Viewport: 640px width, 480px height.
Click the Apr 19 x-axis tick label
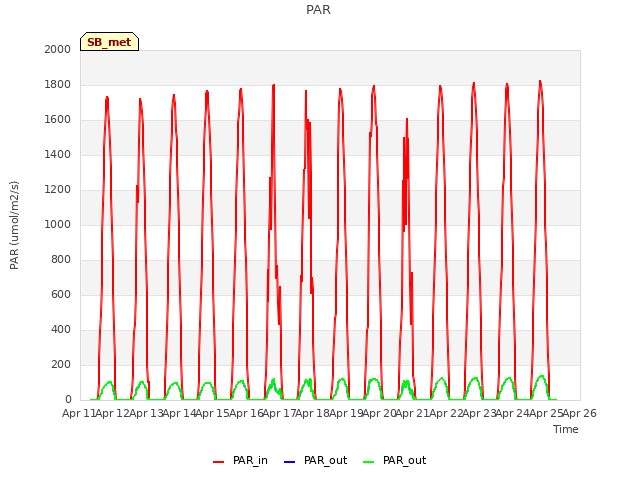pos(346,413)
